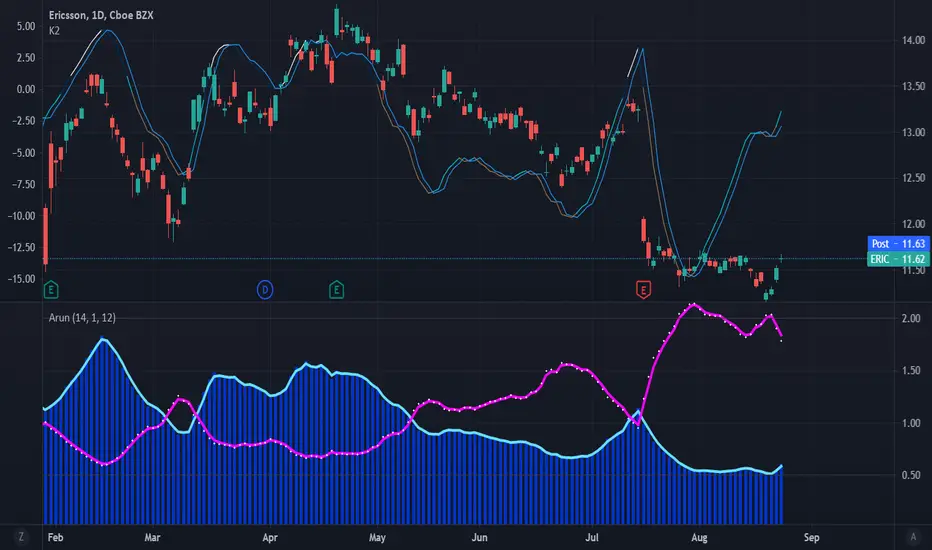The height and width of the screenshot is (550, 932).
Task: Click the 1.50 value on Arun scale
Action: coord(911,370)
